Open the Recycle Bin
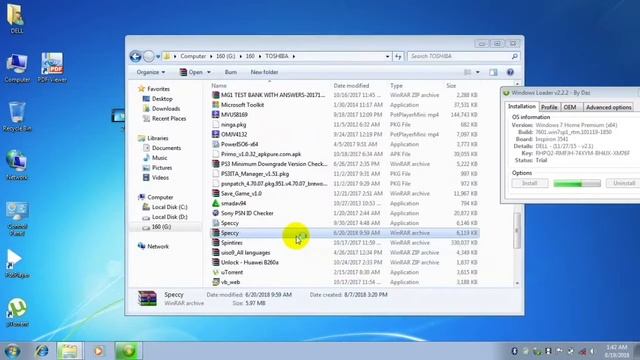Viewport: 640px width, 360px height. tap(17, 117)
